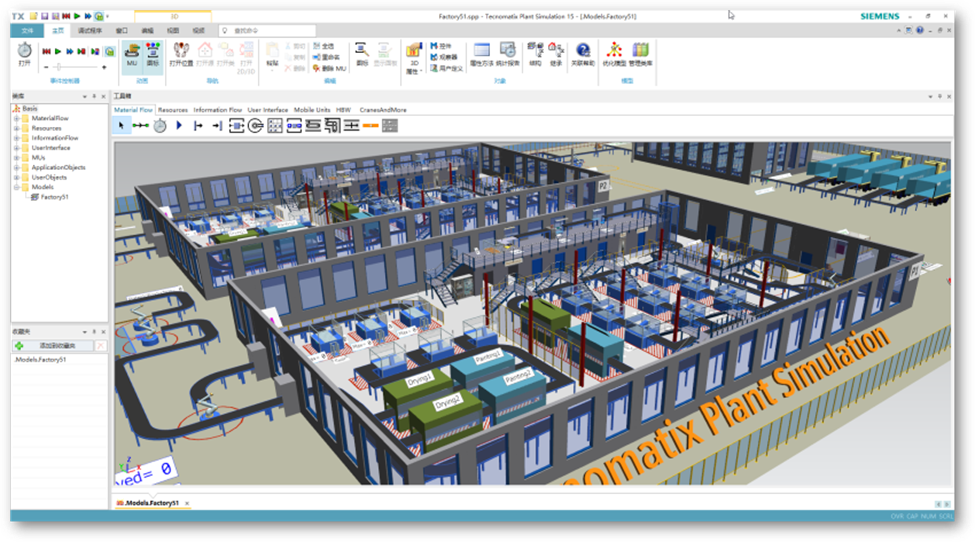Select the Buffer tool icon

pos(313,126)
